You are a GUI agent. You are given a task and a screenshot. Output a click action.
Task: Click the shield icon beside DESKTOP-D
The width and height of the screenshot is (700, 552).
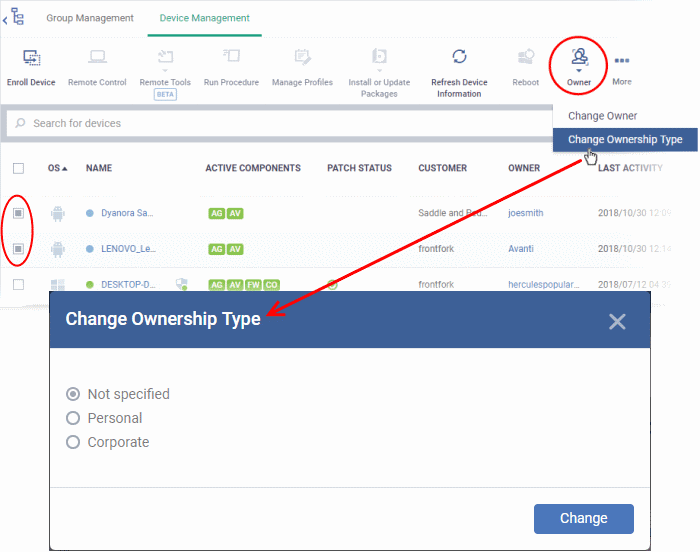tap(182, 284)
